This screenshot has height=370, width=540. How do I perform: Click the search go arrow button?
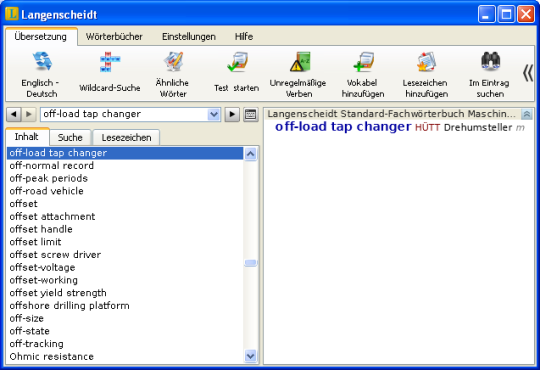pos(232,114)
